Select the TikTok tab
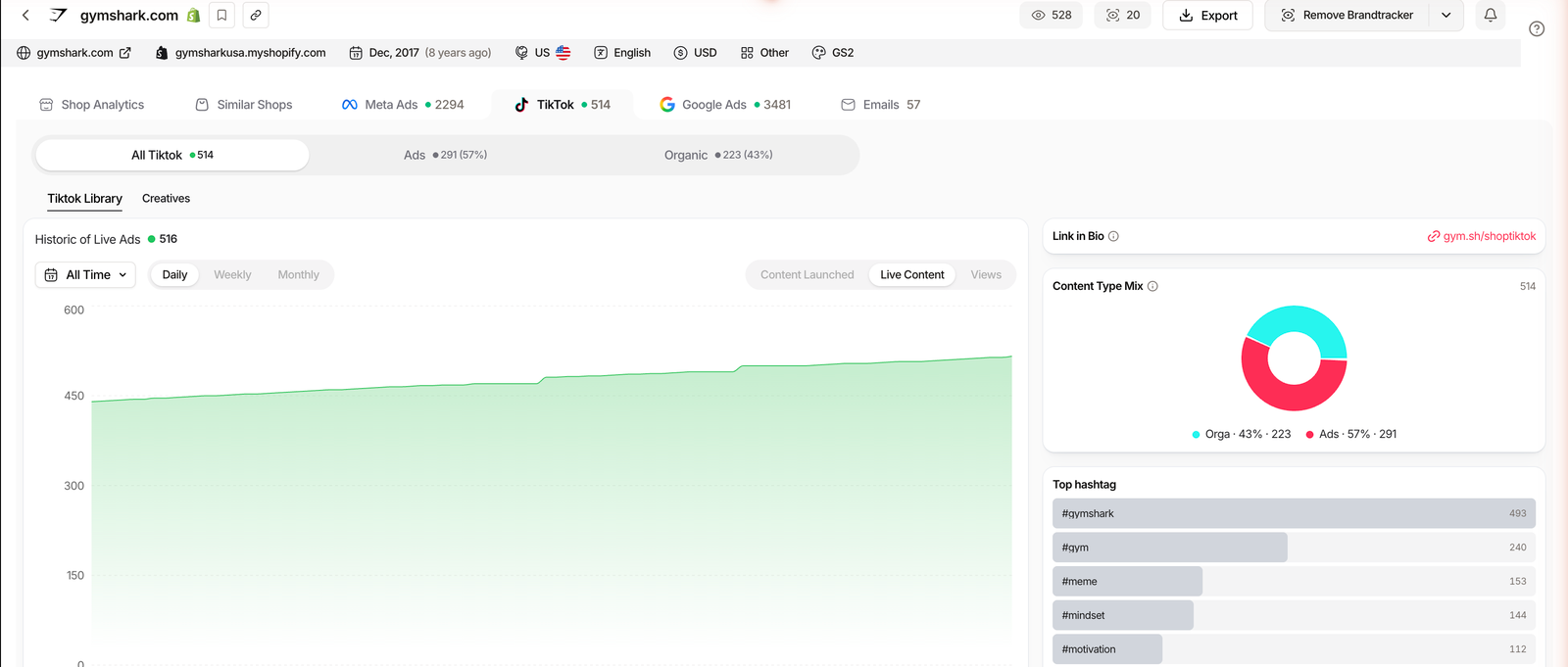 (562, 105)
